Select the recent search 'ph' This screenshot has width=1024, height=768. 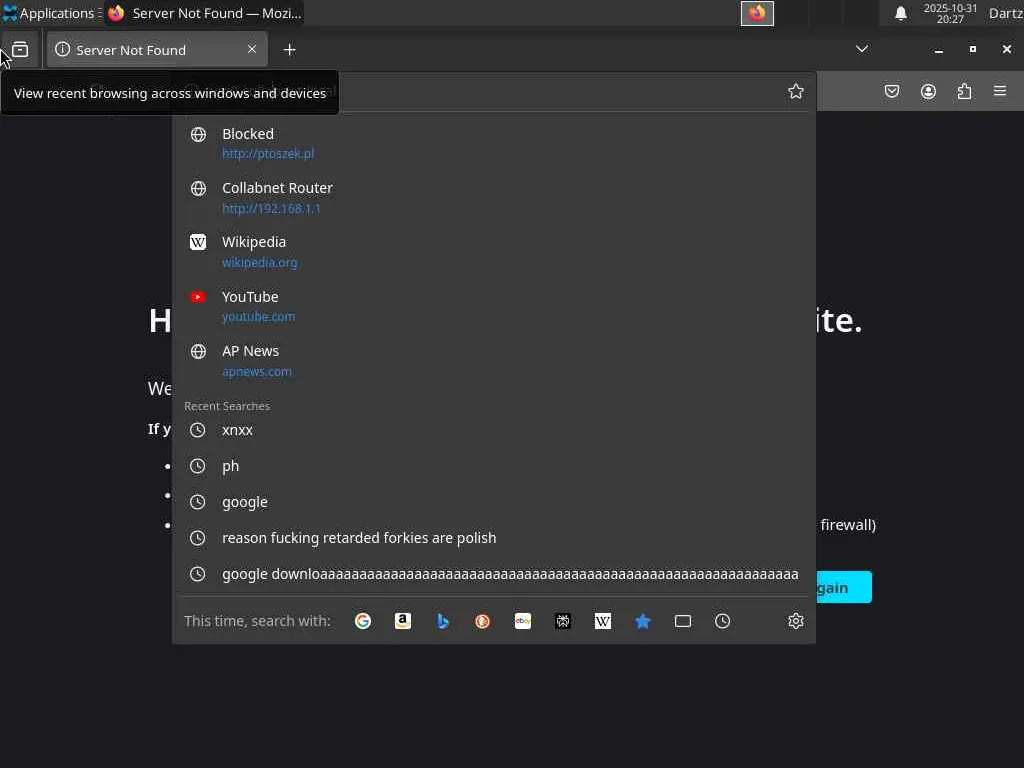click(x=494, y=466)
